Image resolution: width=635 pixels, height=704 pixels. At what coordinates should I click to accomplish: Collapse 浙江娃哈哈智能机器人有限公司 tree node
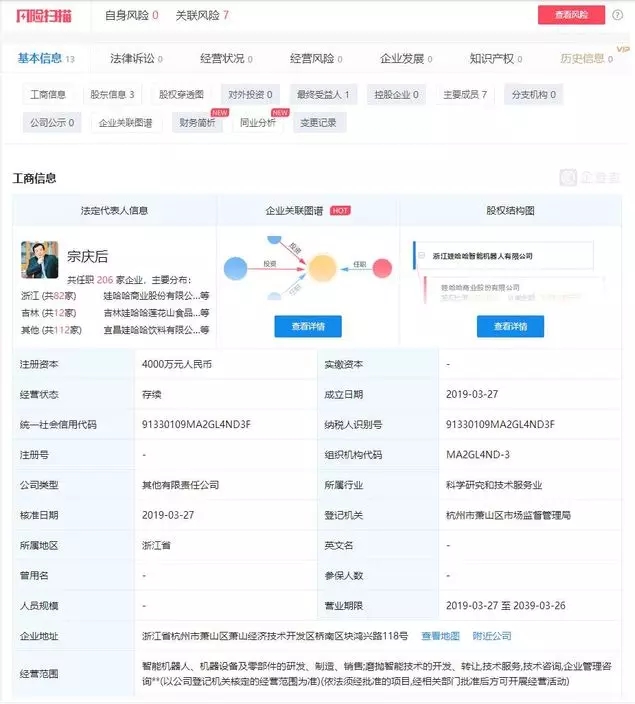pyautogui.click(x=422, y=255)
